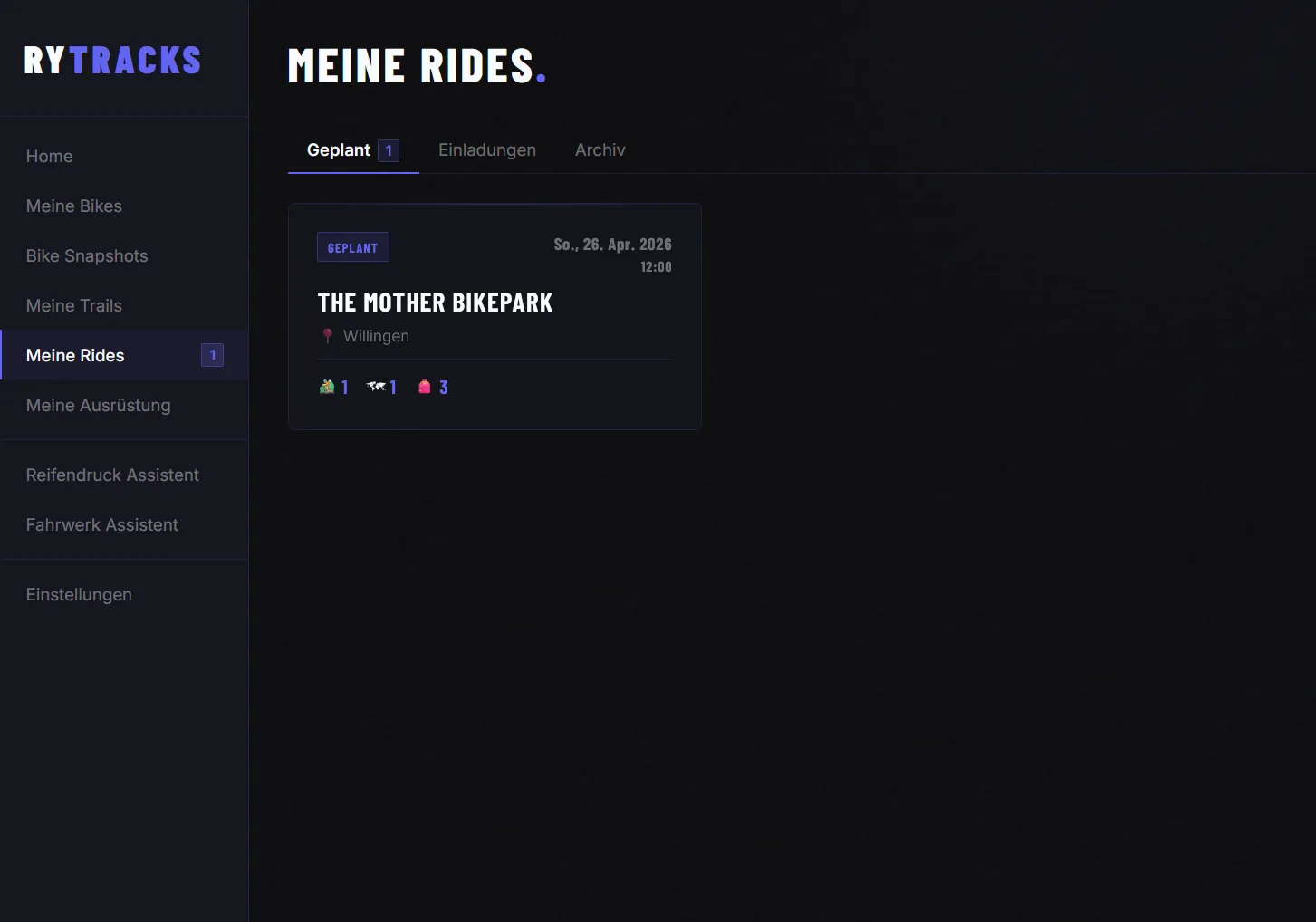Click the active tab indicator under Geplant
Viewport: 1316px width, 922px height.
pos(353,170)
